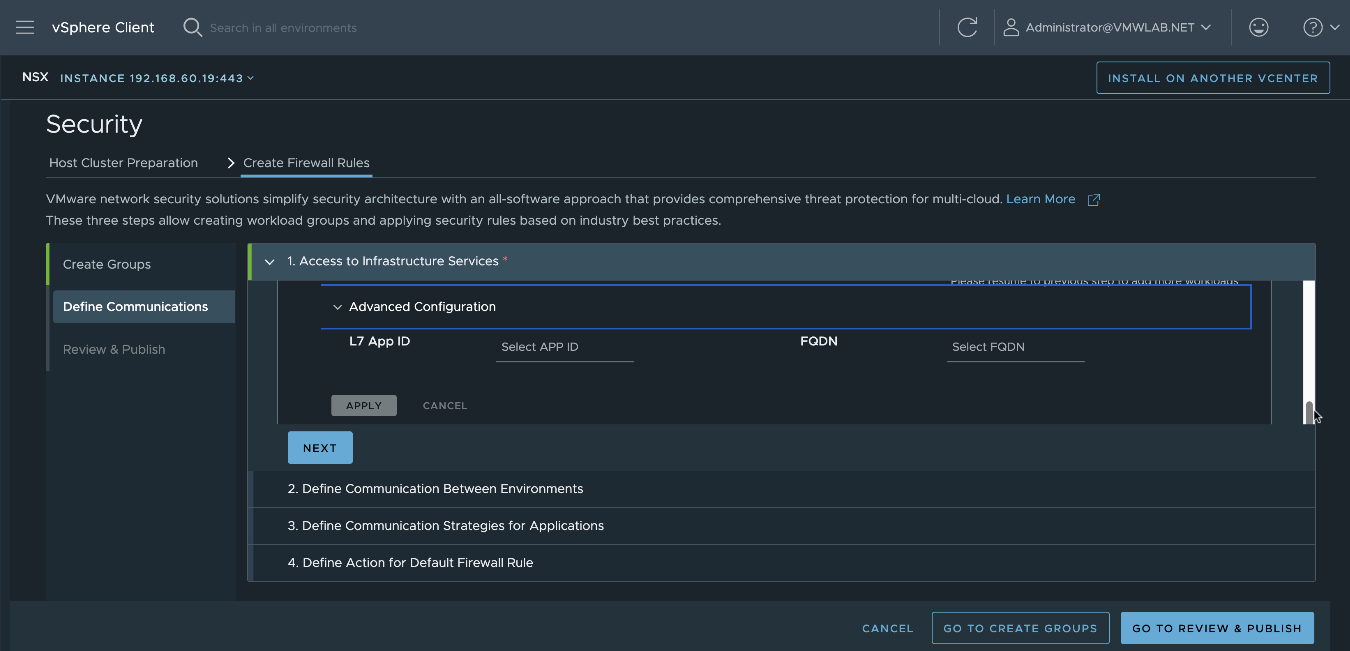This screenshot has height=651, width=1350.
Task: Open the hamburger navigation menu
Action: (25, 27)
